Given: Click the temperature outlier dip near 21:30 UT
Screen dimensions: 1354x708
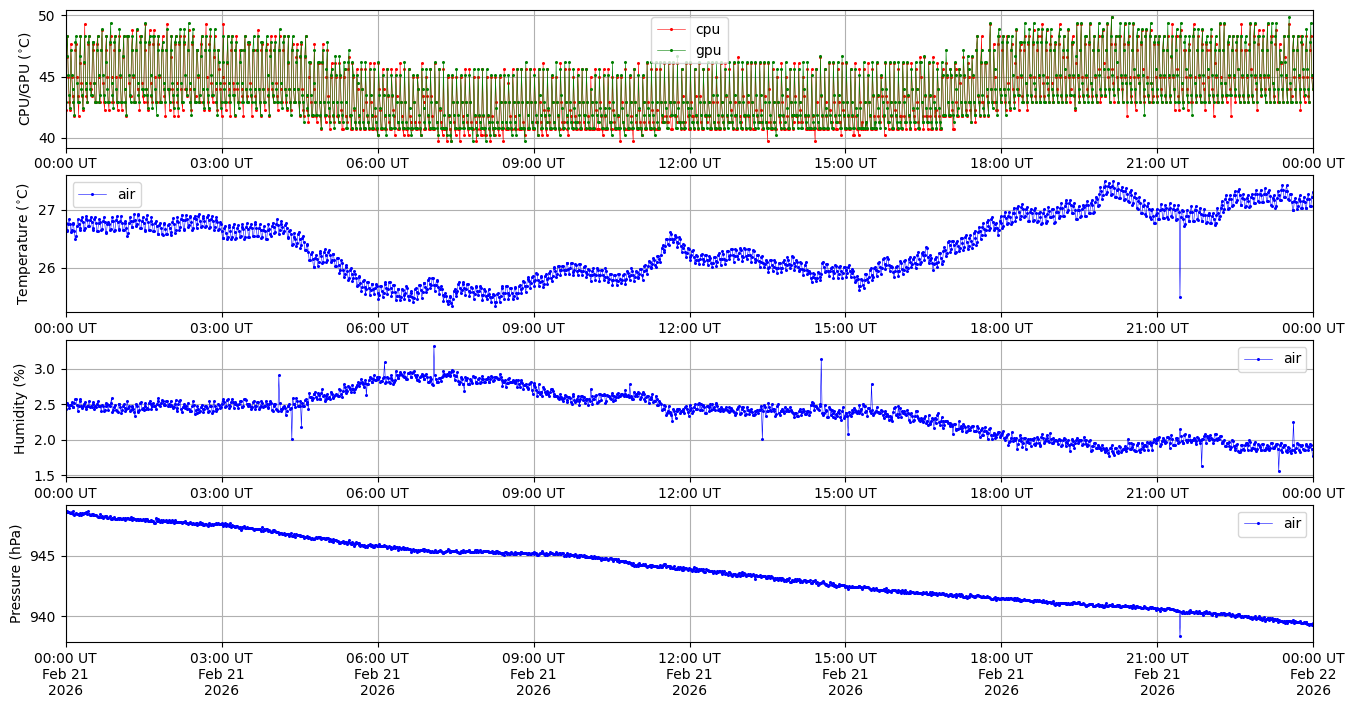Looking at the screenshot, I should (1180, 297).
